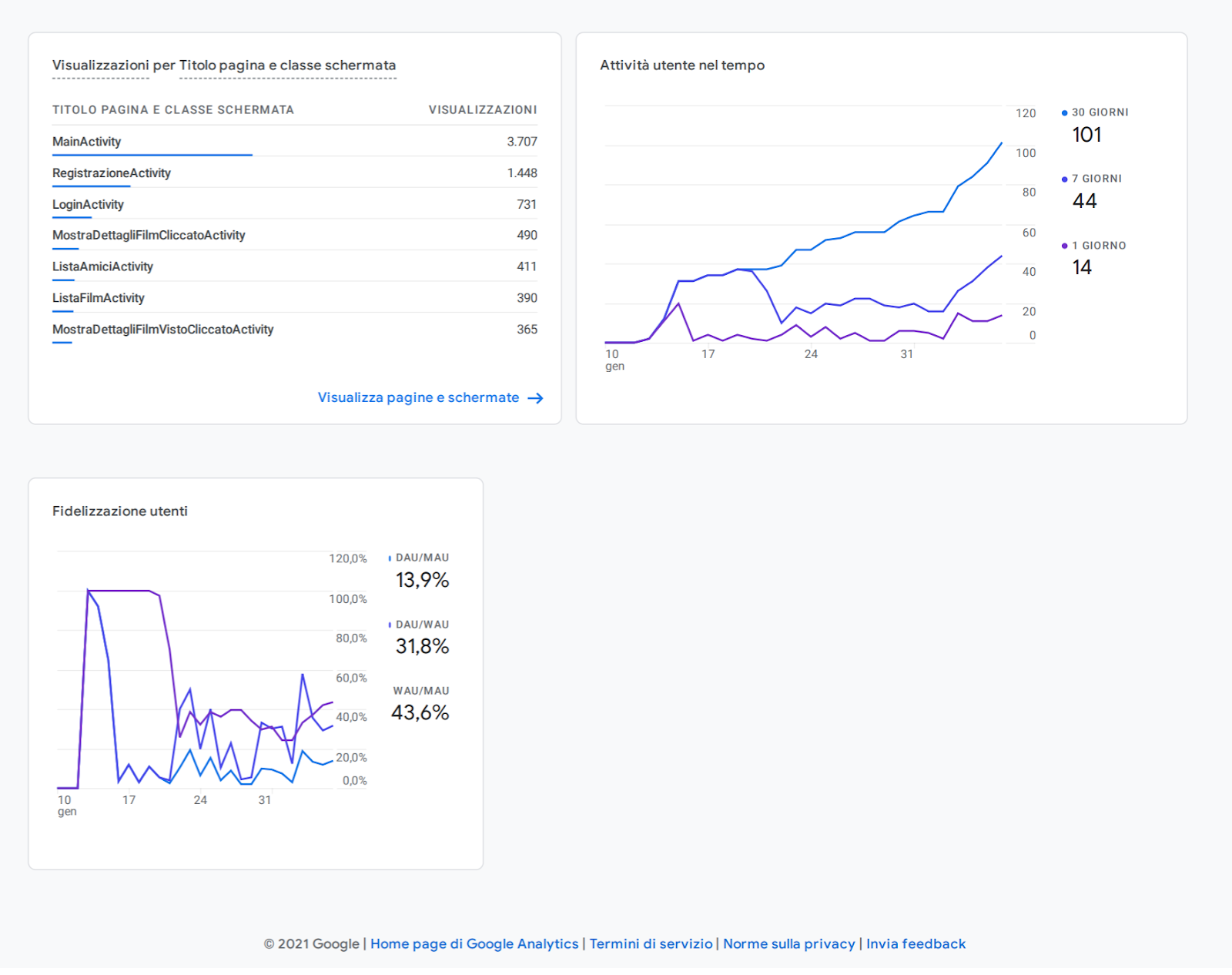The image size is (1232, 975).
Task: Open the Visualizzazioni metric dropdown in card title
Action: [x=100, y=65]
